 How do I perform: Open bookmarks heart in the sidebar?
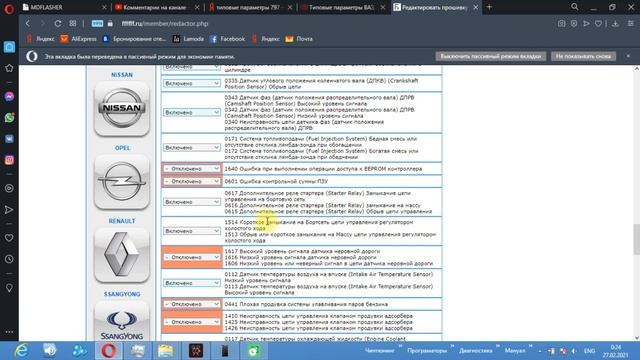(9, 238)
